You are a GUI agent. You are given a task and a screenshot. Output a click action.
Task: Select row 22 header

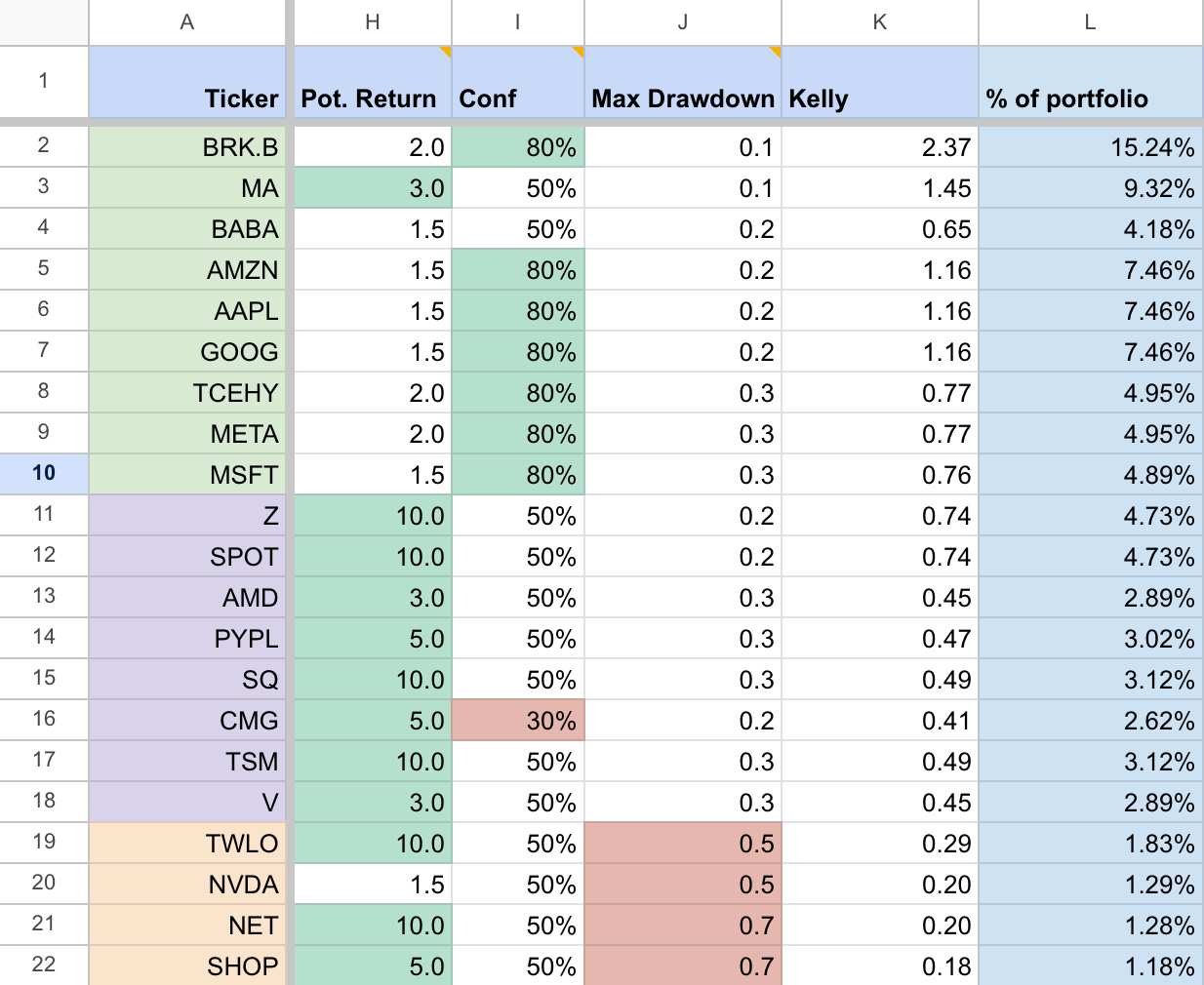coord(44,965)
